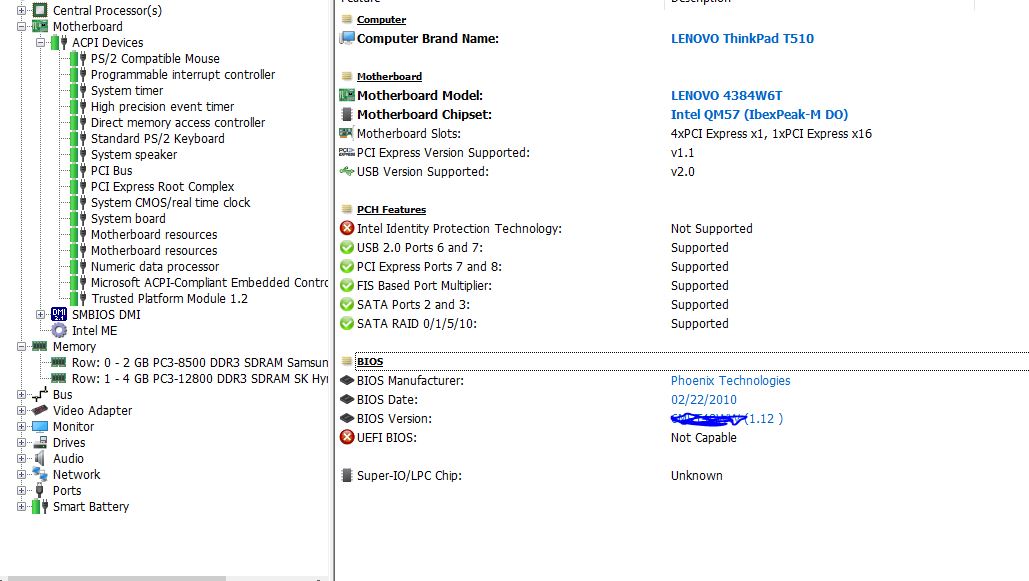Select Standard PS/2 Keyboard item
The height and width of the screenshot is (581, 1029).
pyautogui.click(x=158, y=139)
